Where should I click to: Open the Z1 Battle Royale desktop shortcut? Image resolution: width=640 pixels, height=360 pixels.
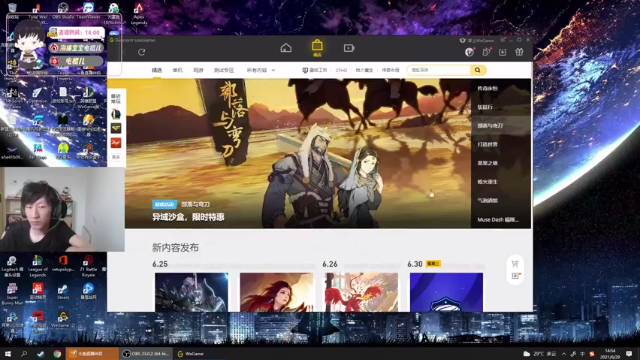(x=88, y=266)
